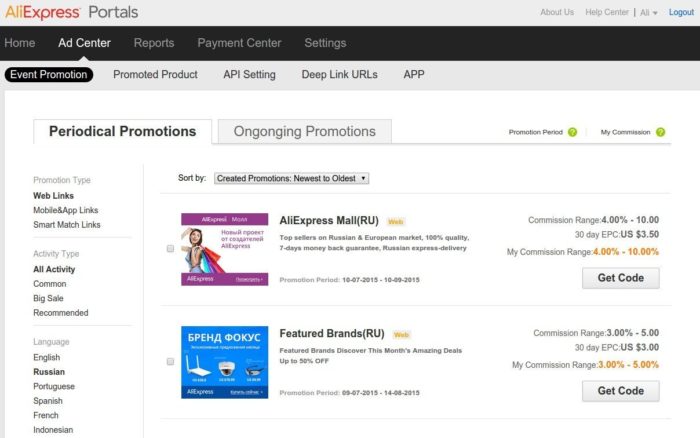This screenshot has height=438, width=700.
Task: Click the Promotion Period 09-07-2015 dates
Action: pos(381,393)
